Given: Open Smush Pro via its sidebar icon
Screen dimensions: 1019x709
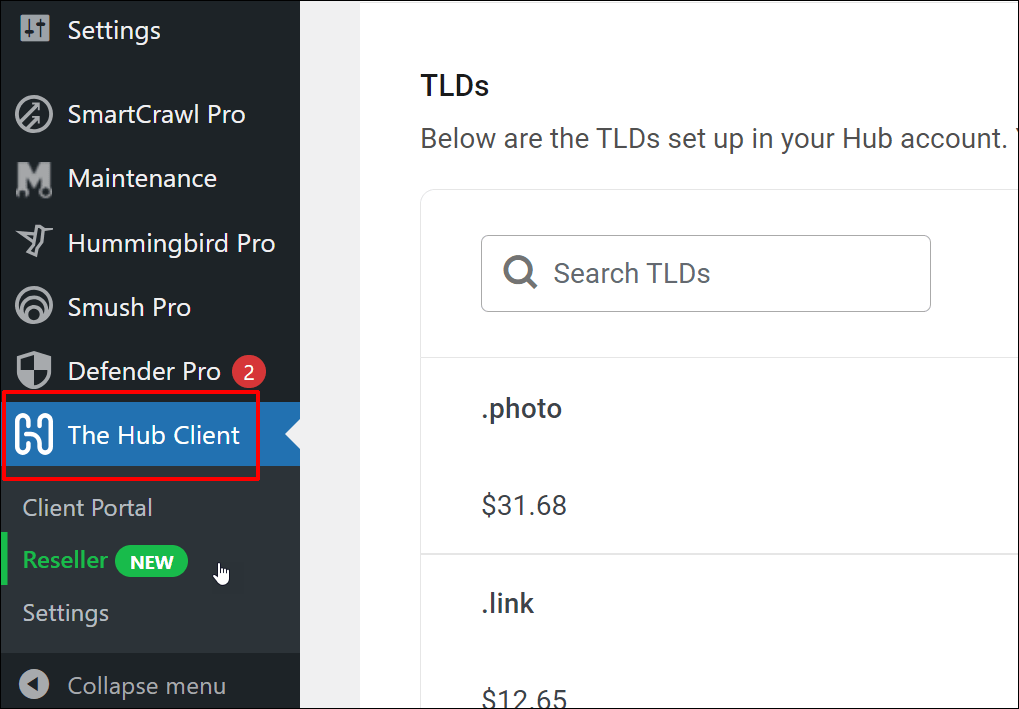Looking at the screenshot, I should [x=33, y=306].
